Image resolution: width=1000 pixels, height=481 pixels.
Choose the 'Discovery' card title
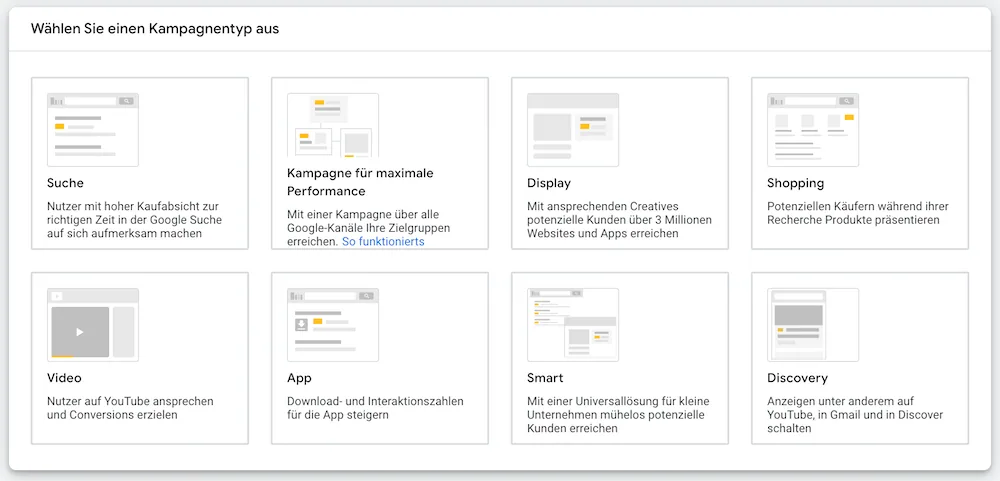[797, 378]
